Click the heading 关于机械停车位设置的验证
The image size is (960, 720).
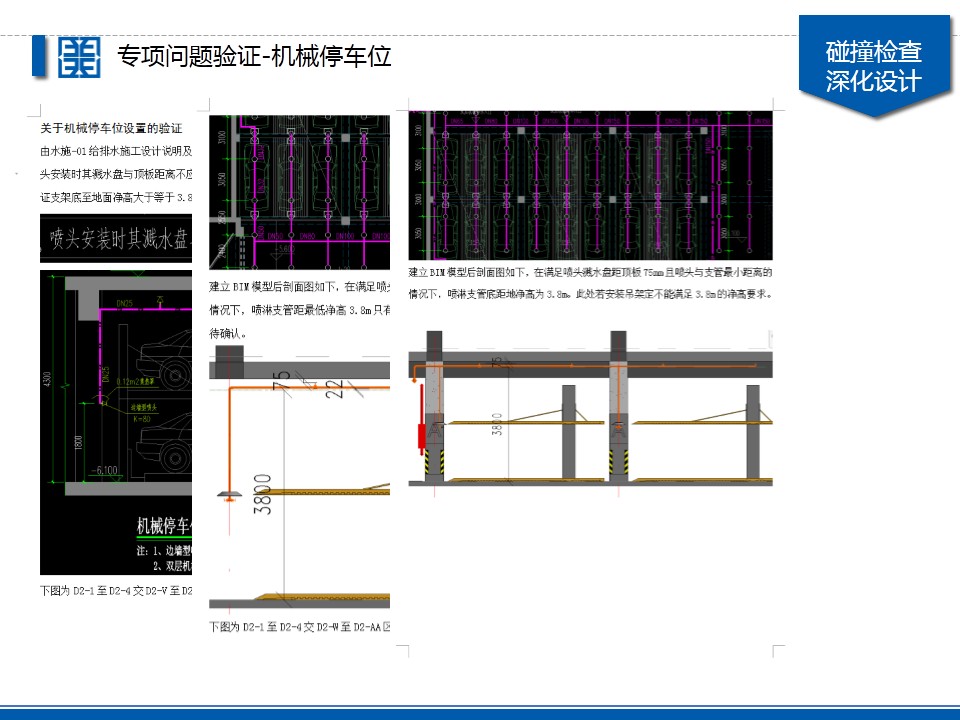point(111,128)
